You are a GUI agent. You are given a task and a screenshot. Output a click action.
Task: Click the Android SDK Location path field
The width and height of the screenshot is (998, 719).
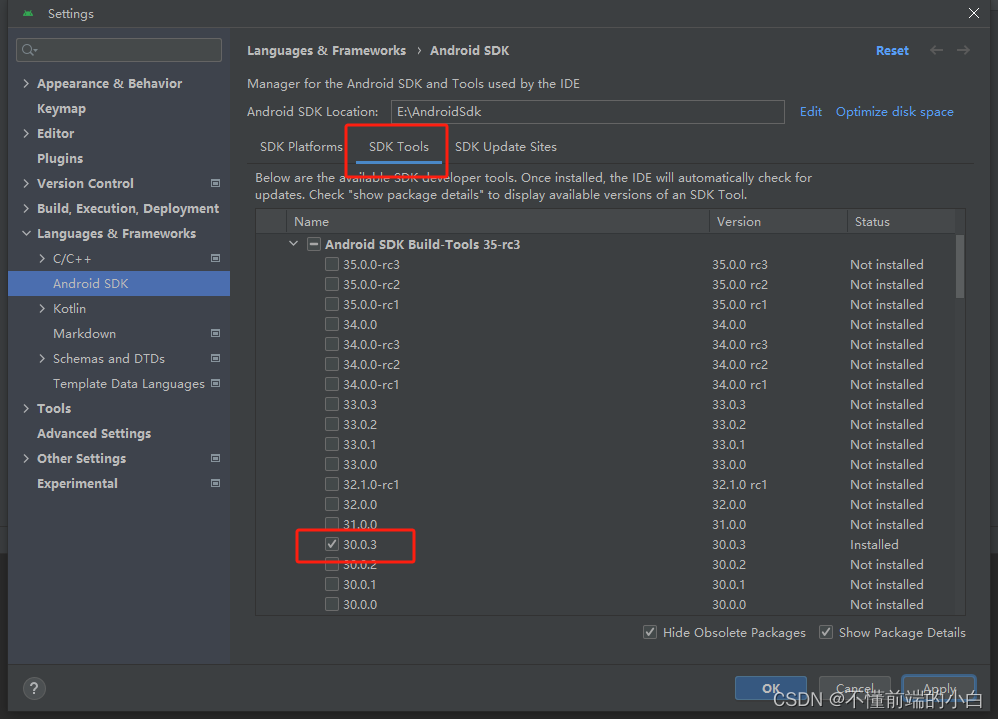point(587,112)
